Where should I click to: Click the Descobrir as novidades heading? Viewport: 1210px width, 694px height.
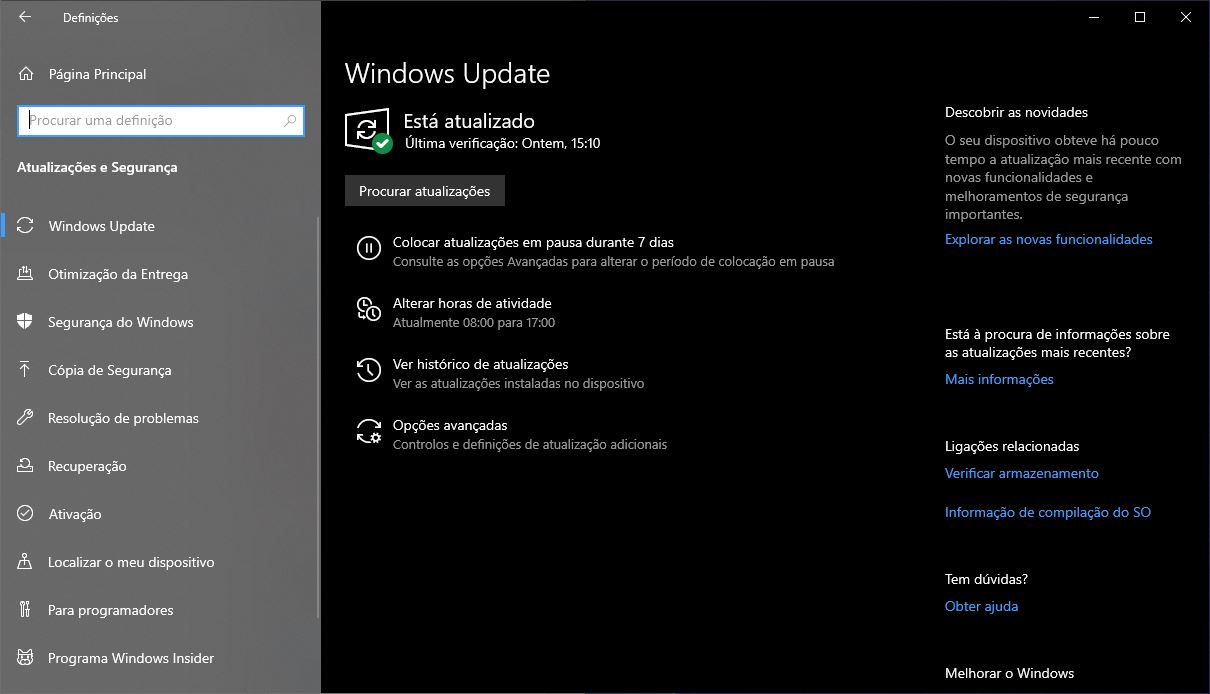tap(1016, 113)
